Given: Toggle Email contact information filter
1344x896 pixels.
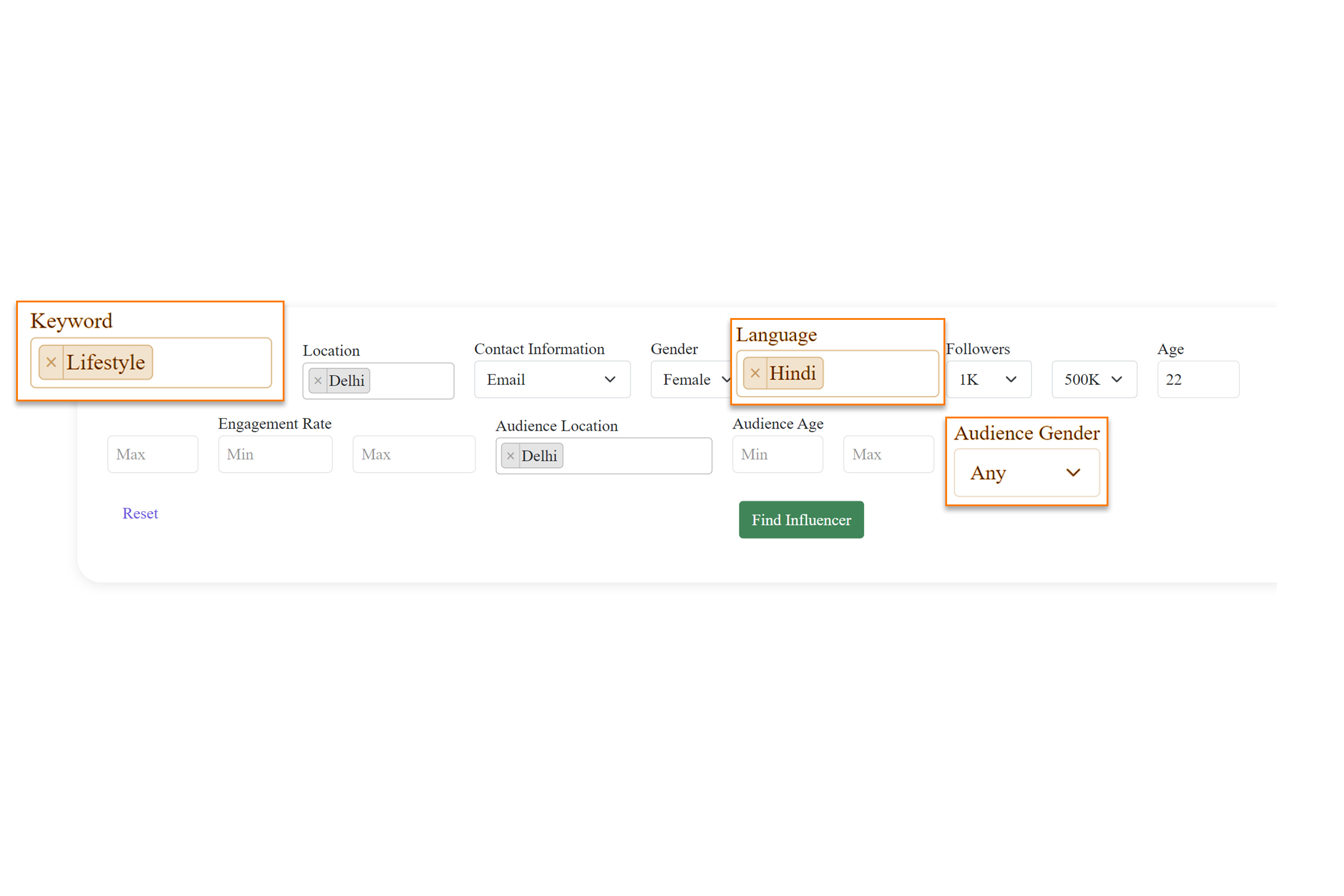Looking at the screenshot, I should click(x=549, y=380).
